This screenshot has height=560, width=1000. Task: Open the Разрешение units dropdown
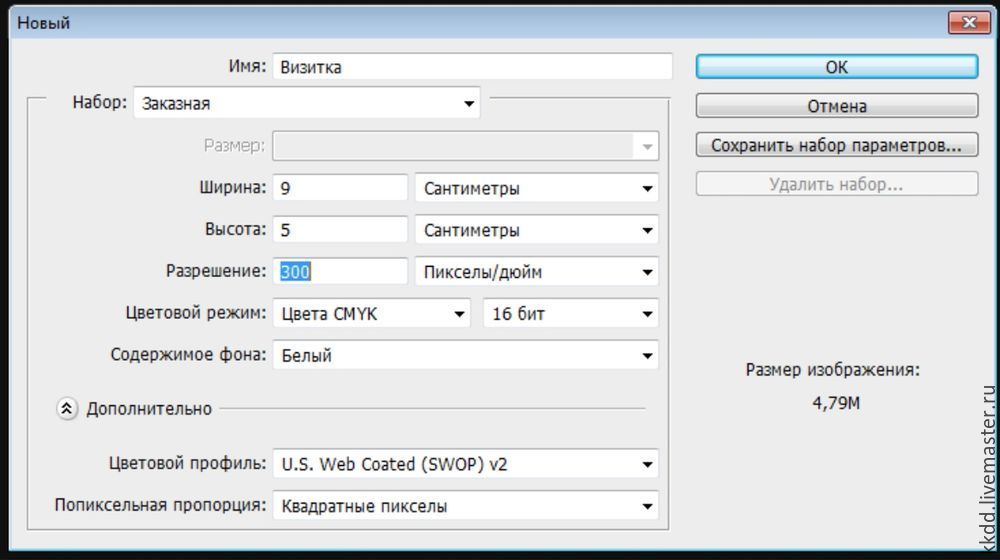(x=537, y=272)
